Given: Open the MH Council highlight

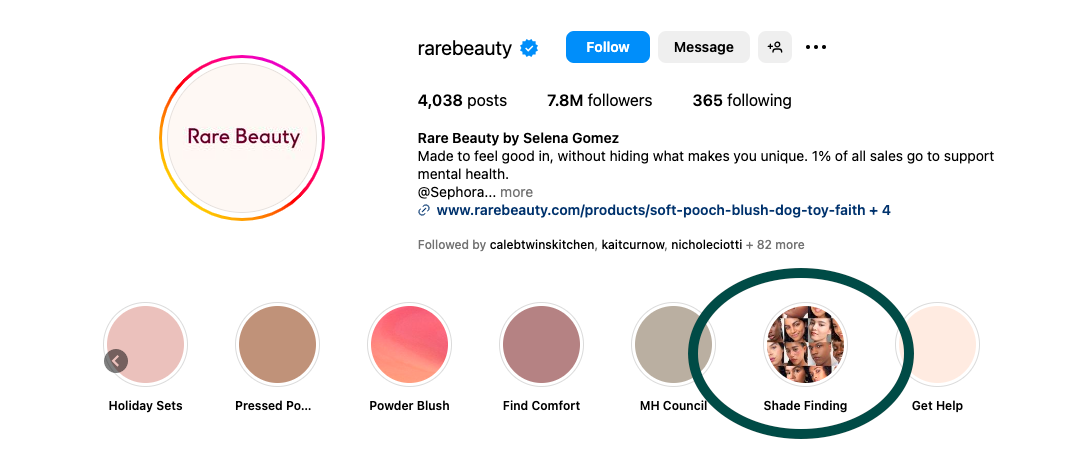Looking at the screenshot, I should (672, 346).
